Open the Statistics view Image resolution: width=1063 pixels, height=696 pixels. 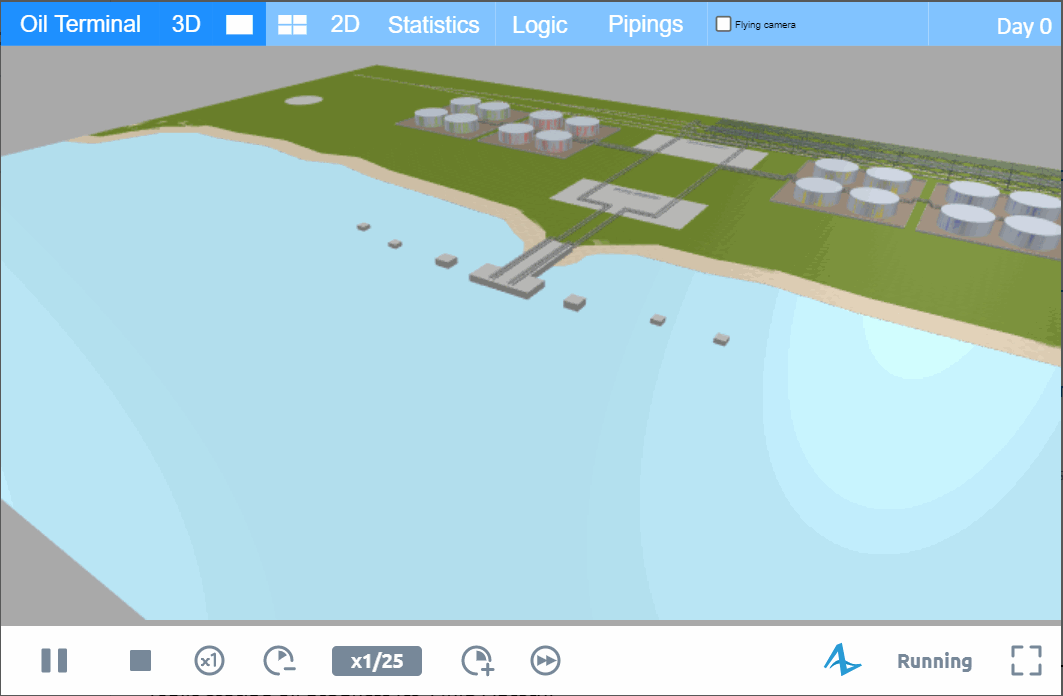tap(433, 24)
